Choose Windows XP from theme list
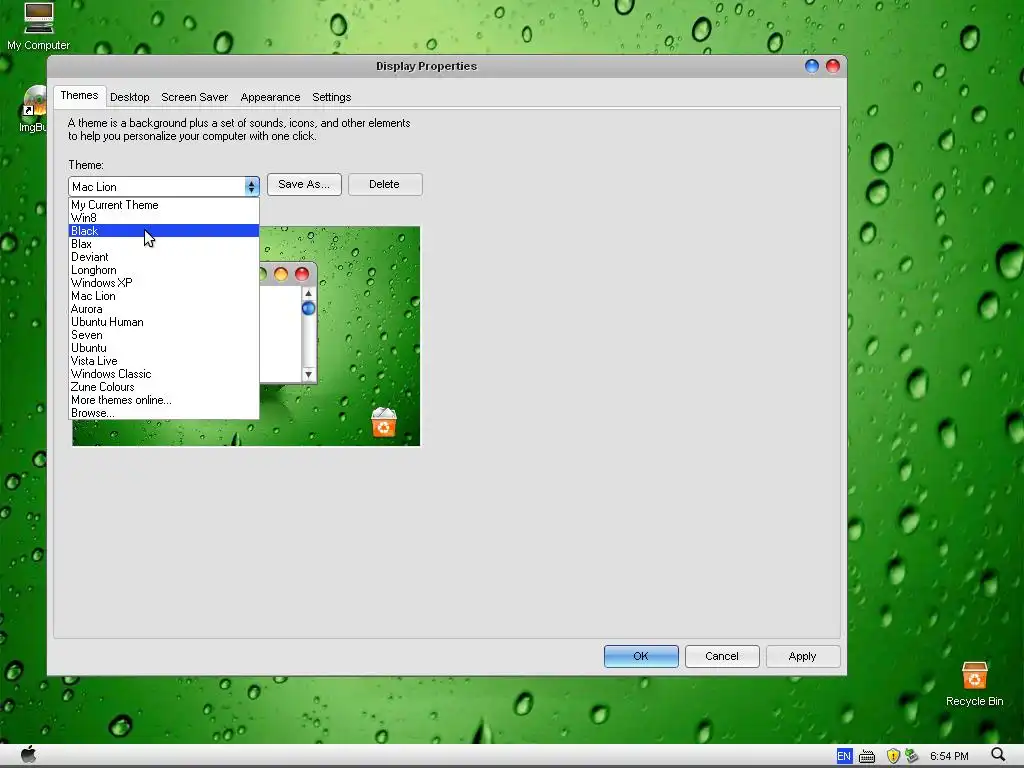The width and height of the screenshot is (1024, 768). (164, 283)
